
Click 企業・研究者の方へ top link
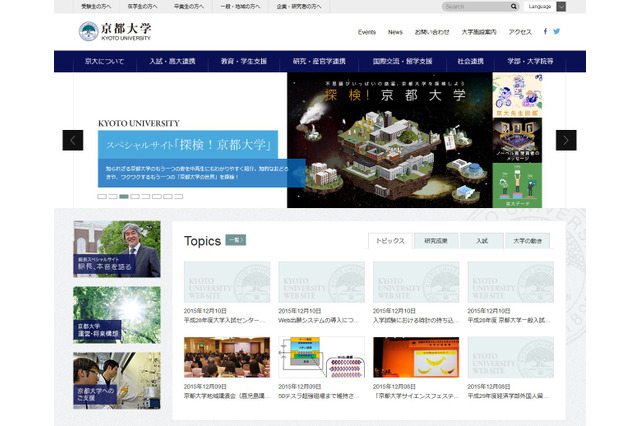299,7
